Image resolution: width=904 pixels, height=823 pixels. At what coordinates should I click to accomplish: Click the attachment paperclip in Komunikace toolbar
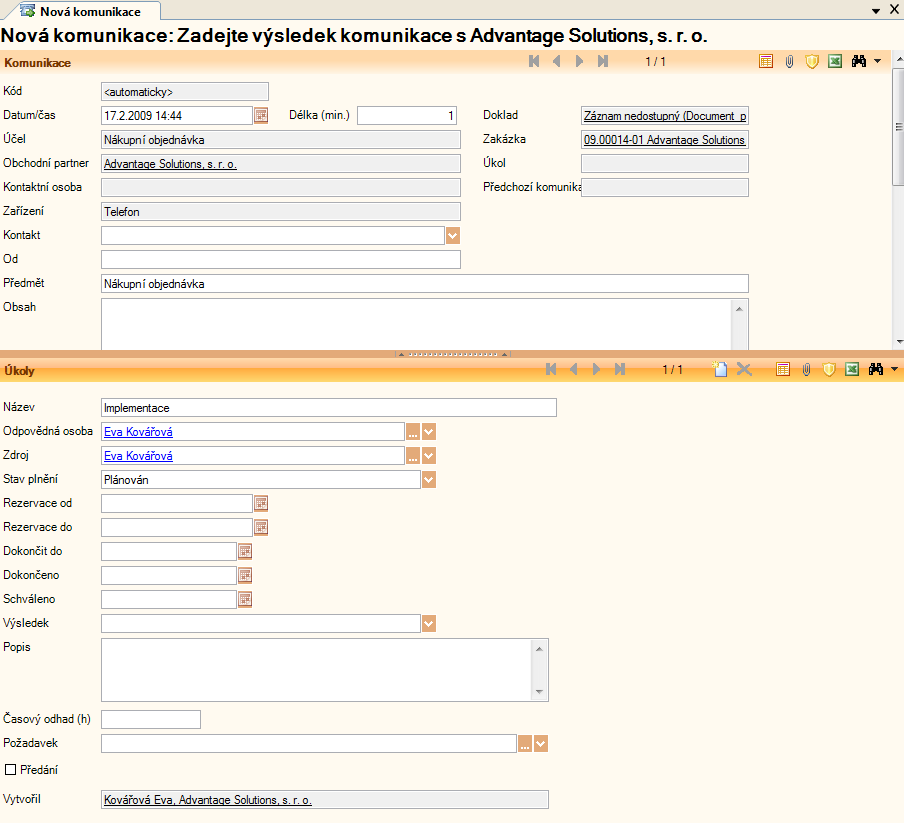coord(789,62)
